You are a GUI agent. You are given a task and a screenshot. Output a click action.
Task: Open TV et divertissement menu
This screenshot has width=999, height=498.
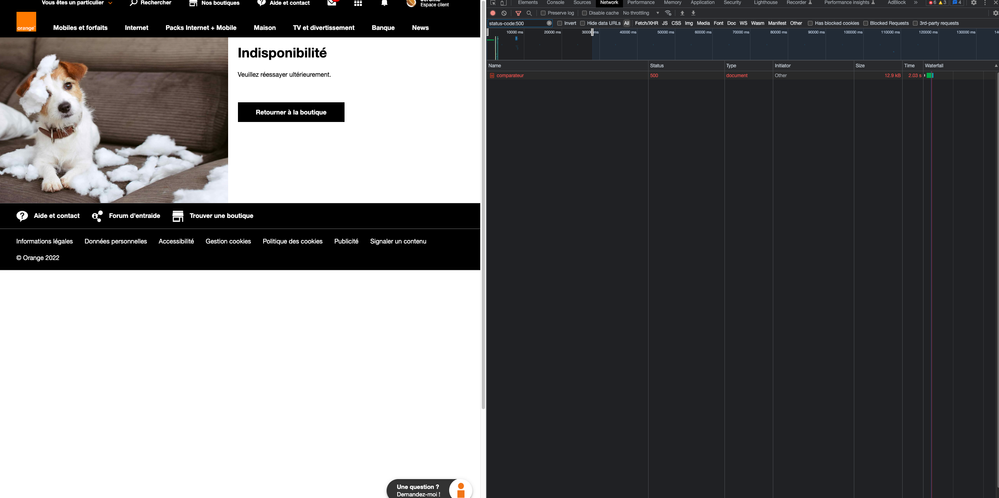pyautogui.click(x=324, y=28)
